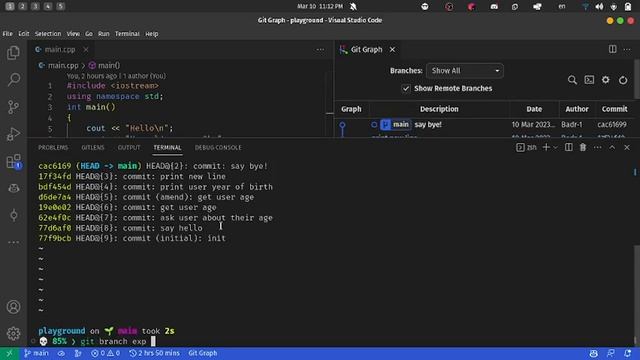Close the main.cpp editor tab
The width and height of the screenshot is (640, 360).
86,49
